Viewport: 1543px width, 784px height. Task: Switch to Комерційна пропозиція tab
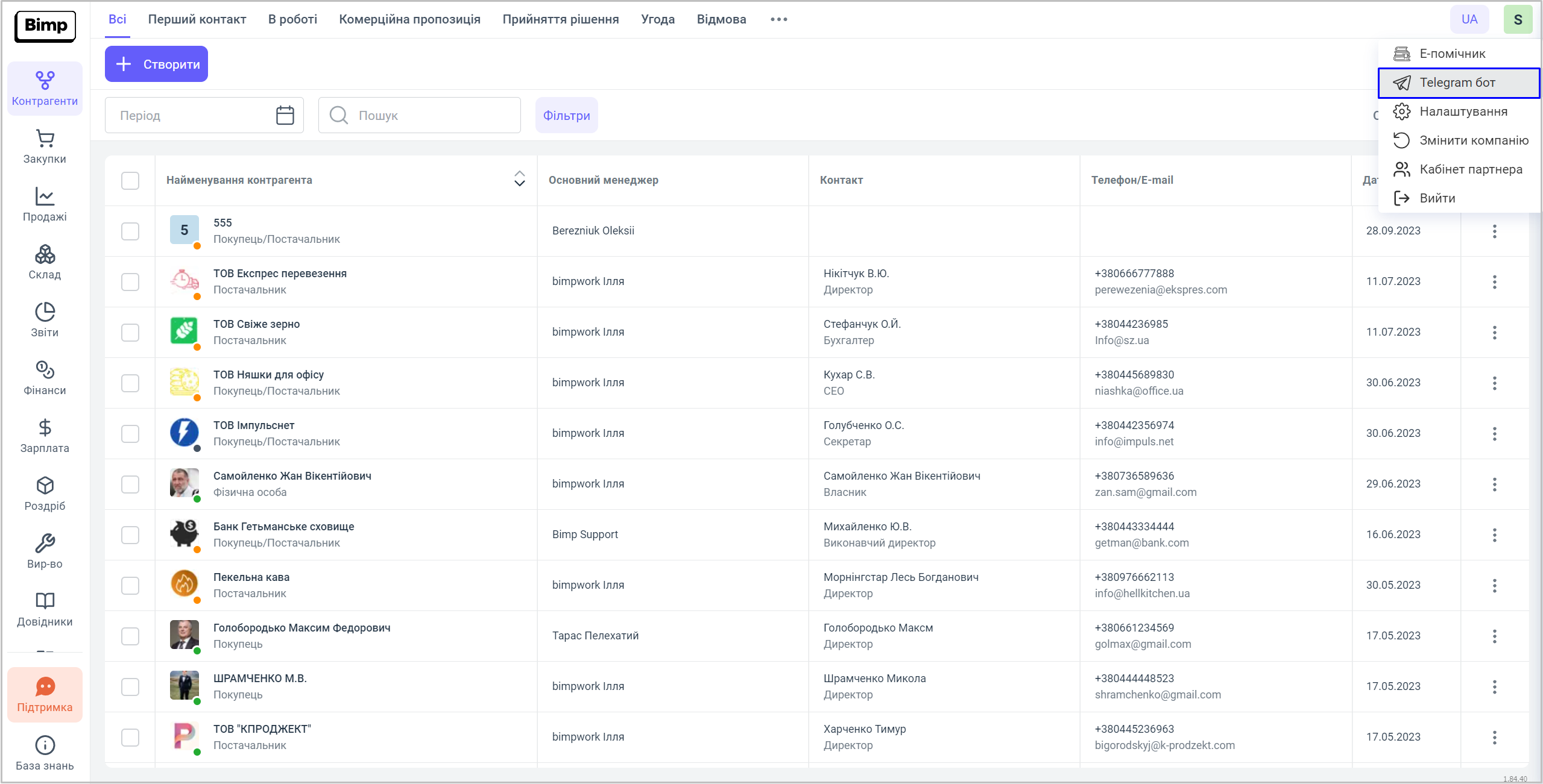pyautogui.click(x=409, y=19)
